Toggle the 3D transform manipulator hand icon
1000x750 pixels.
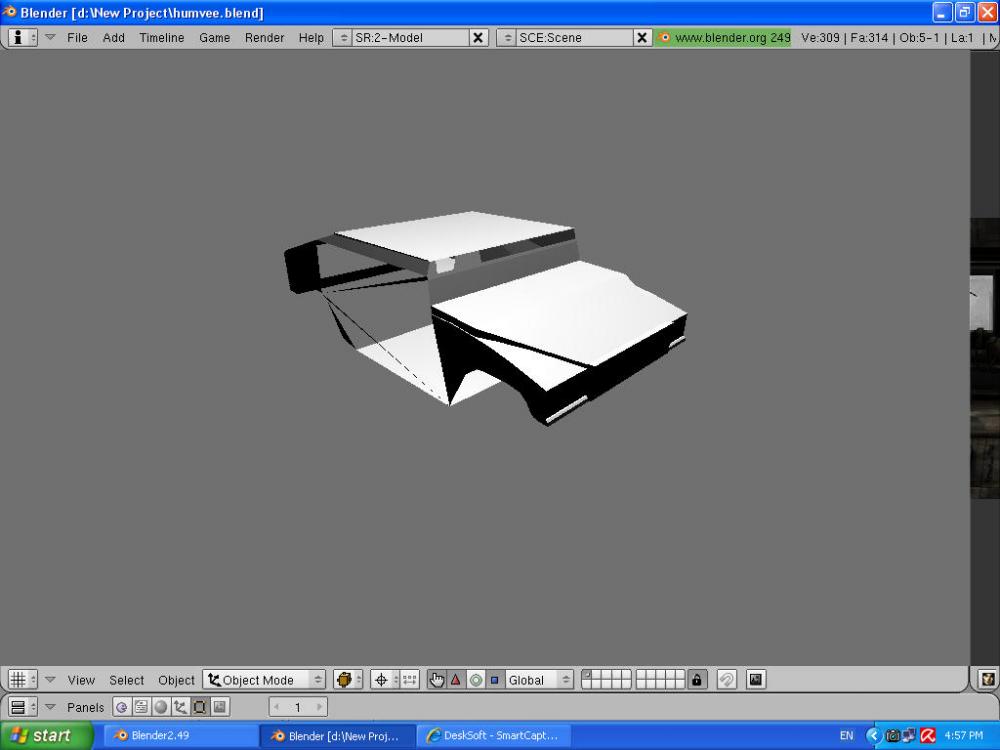click(x=437, y=680)
